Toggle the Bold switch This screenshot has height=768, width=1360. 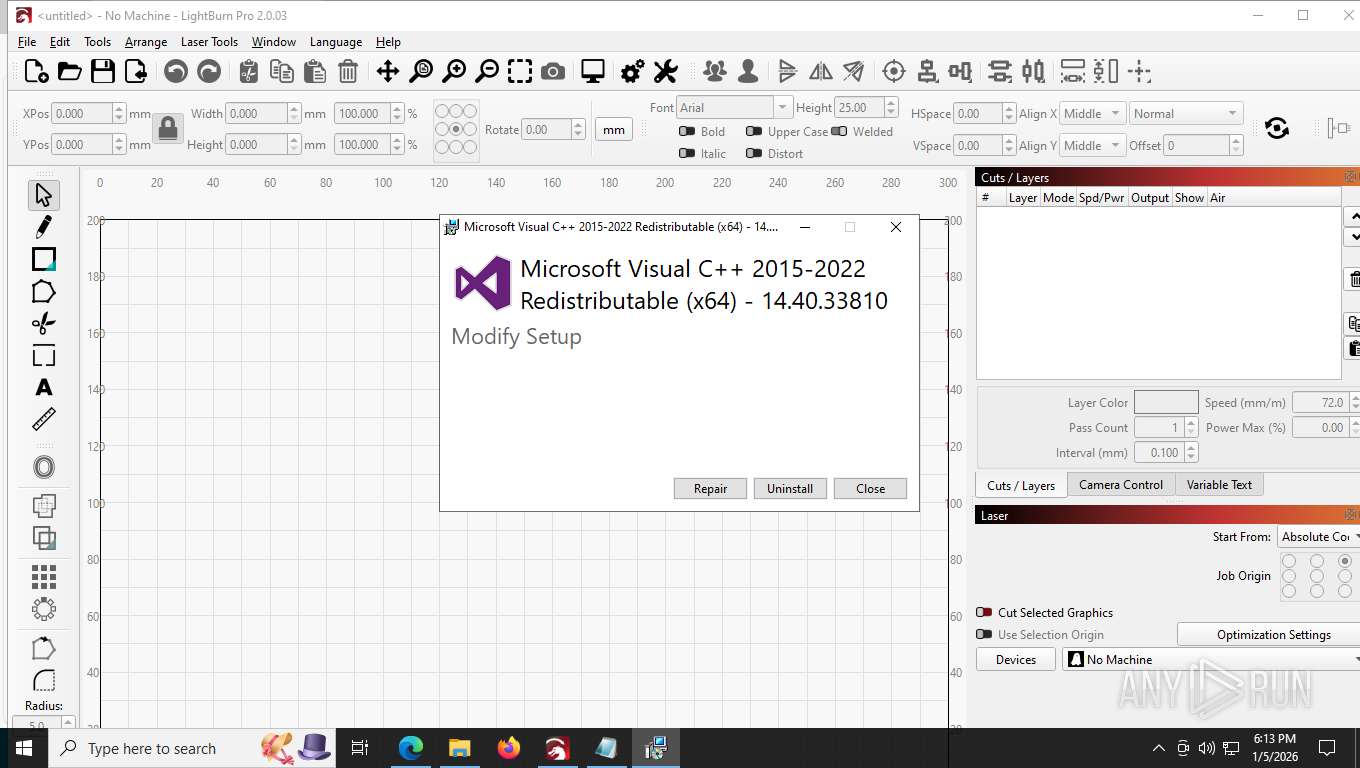tap(687, 131)
